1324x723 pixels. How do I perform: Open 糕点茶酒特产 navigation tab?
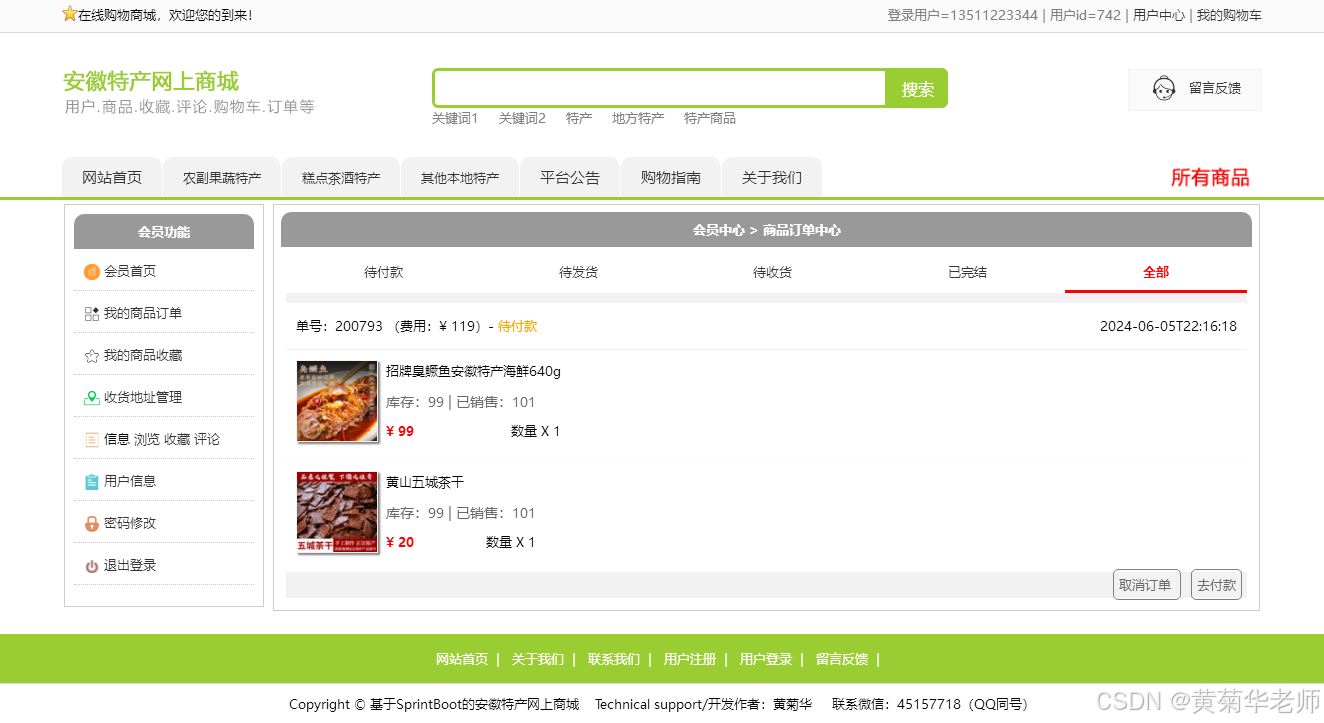click(x=341, y=177)
